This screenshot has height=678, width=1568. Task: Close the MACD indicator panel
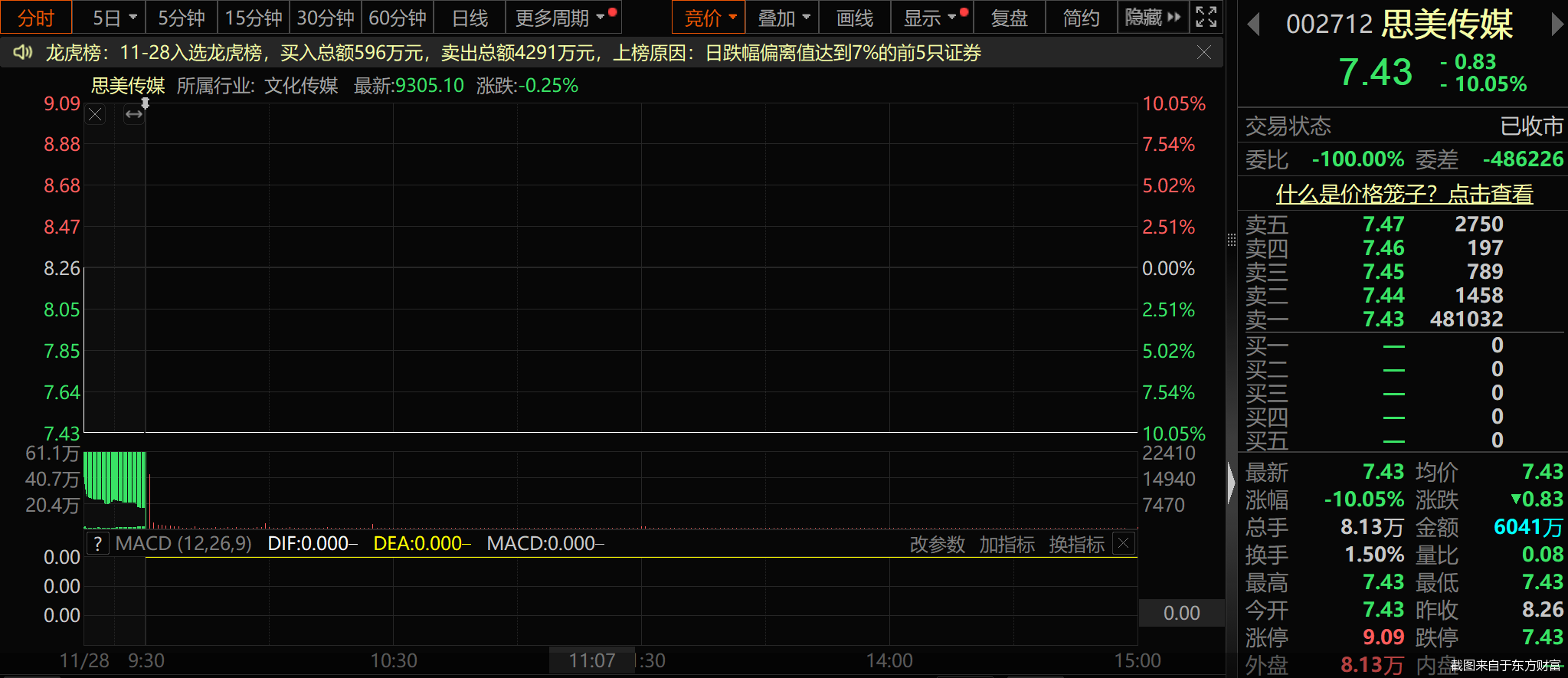coord(1124,544)
